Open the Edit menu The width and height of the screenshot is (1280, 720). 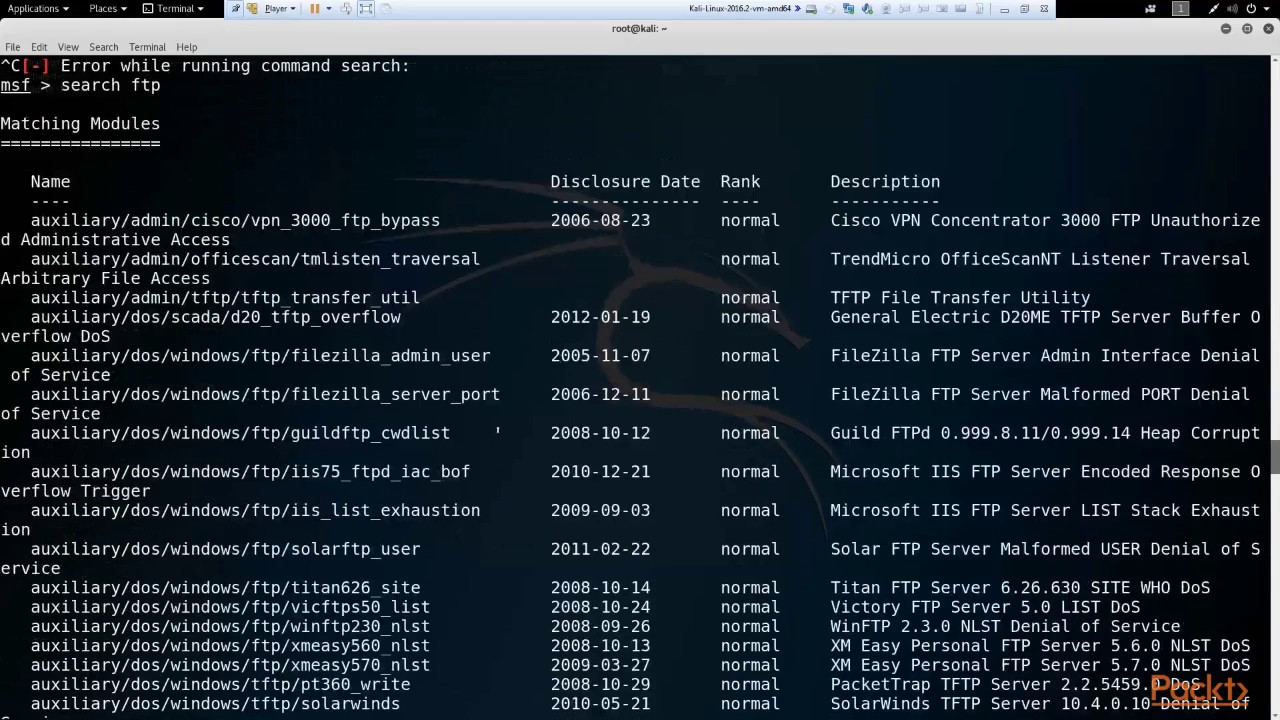[x=39, y=47]
